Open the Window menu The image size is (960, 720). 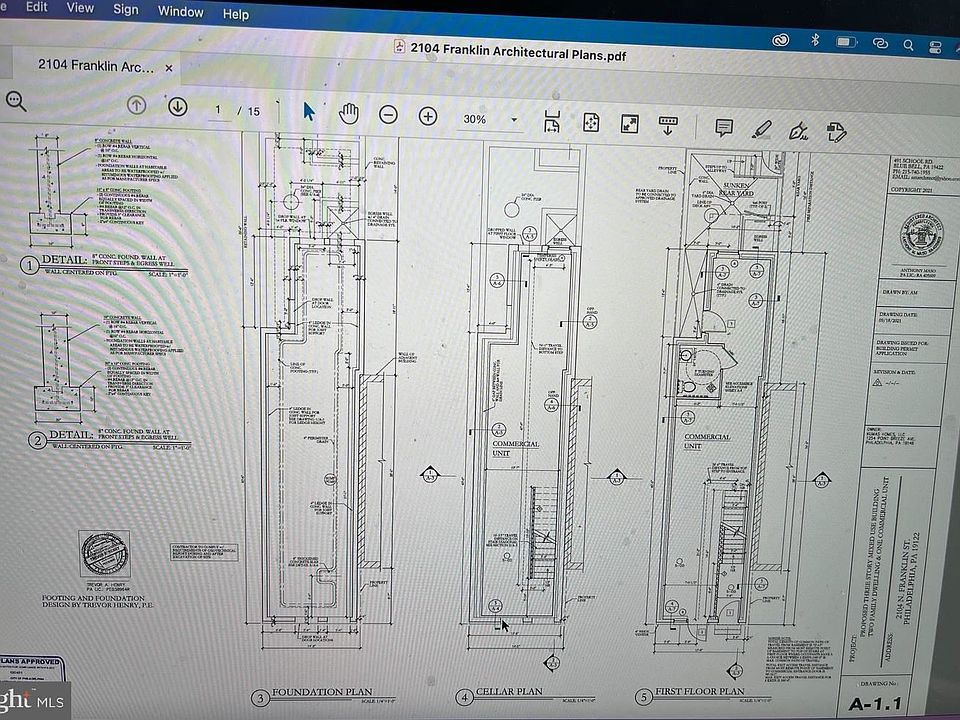point(181,12)
